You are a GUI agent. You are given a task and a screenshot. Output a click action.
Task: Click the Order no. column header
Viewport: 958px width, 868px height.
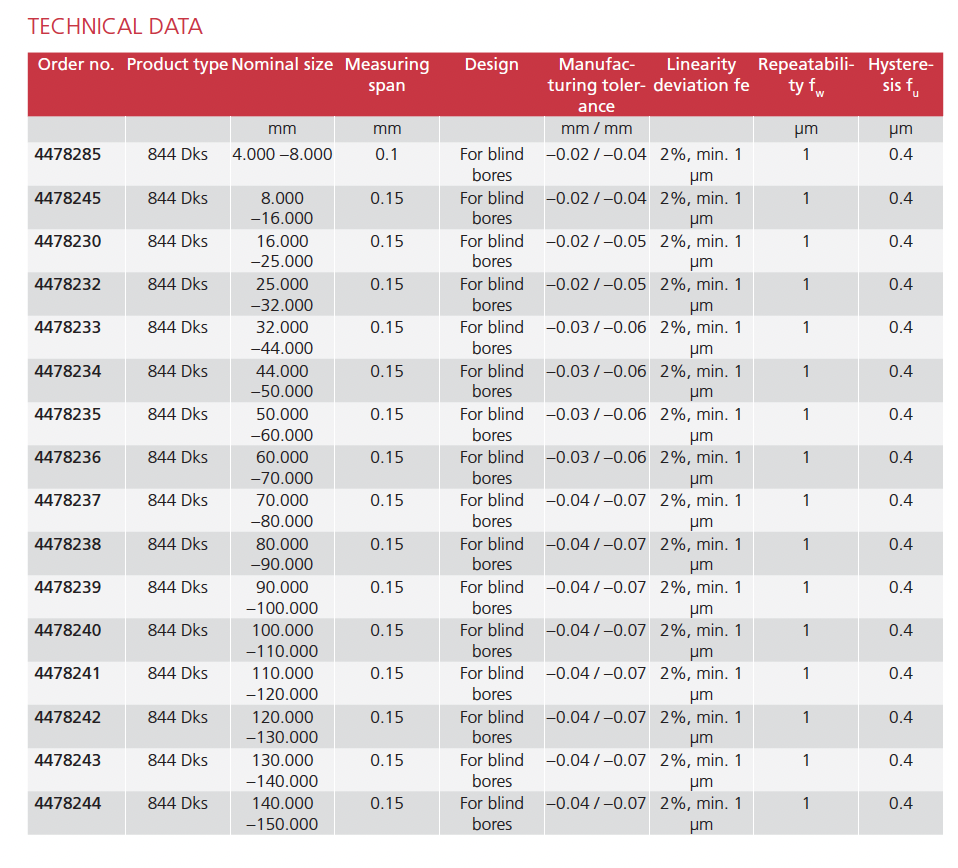pos(76,65)
